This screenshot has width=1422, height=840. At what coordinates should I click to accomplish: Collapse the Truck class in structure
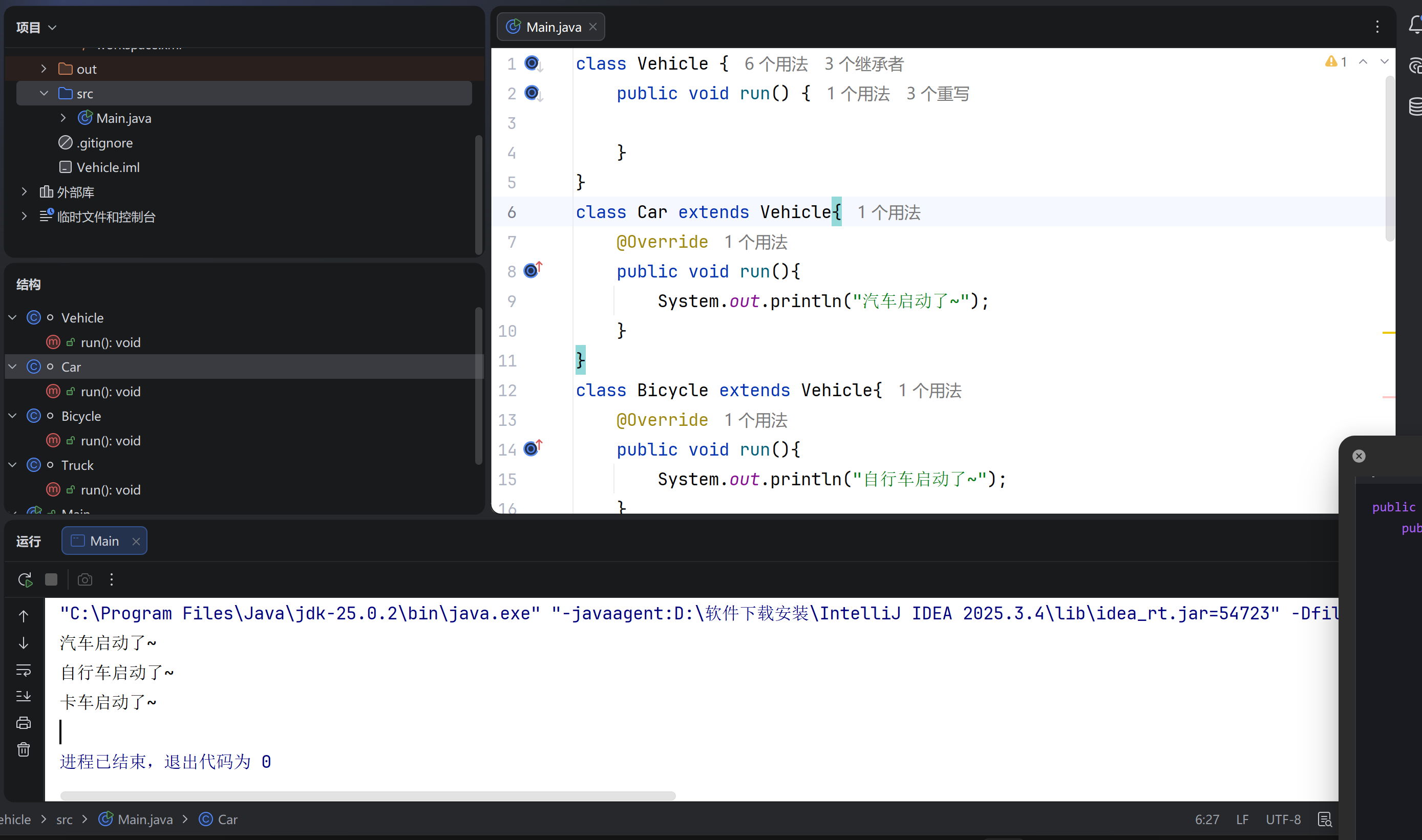click(12, 465)
